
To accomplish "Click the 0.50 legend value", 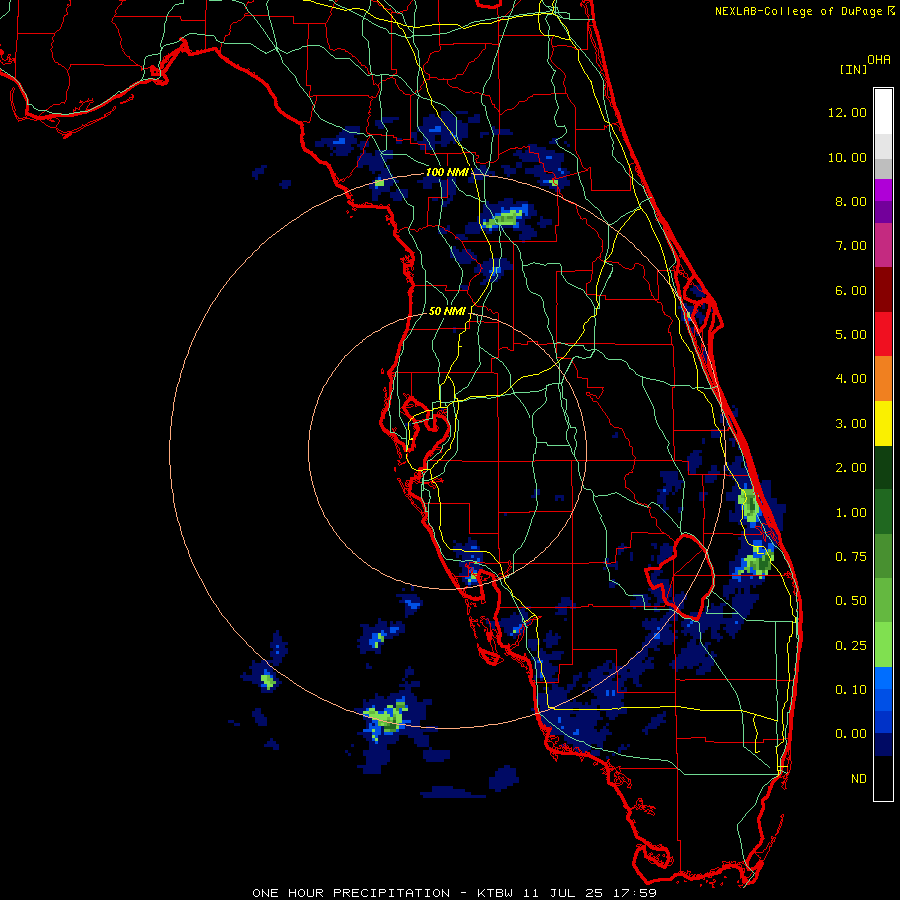I will pyautogui.click(x=851, y=601).
